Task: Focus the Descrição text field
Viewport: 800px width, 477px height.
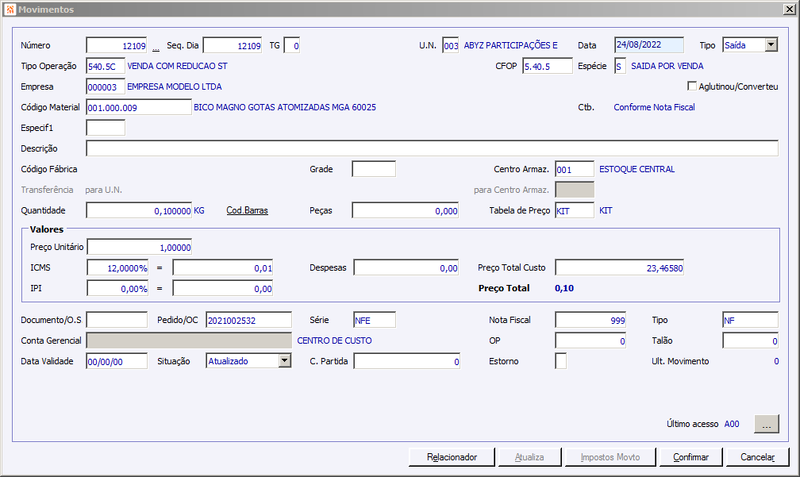Action: pyautogui.click(x=432, y=148)
